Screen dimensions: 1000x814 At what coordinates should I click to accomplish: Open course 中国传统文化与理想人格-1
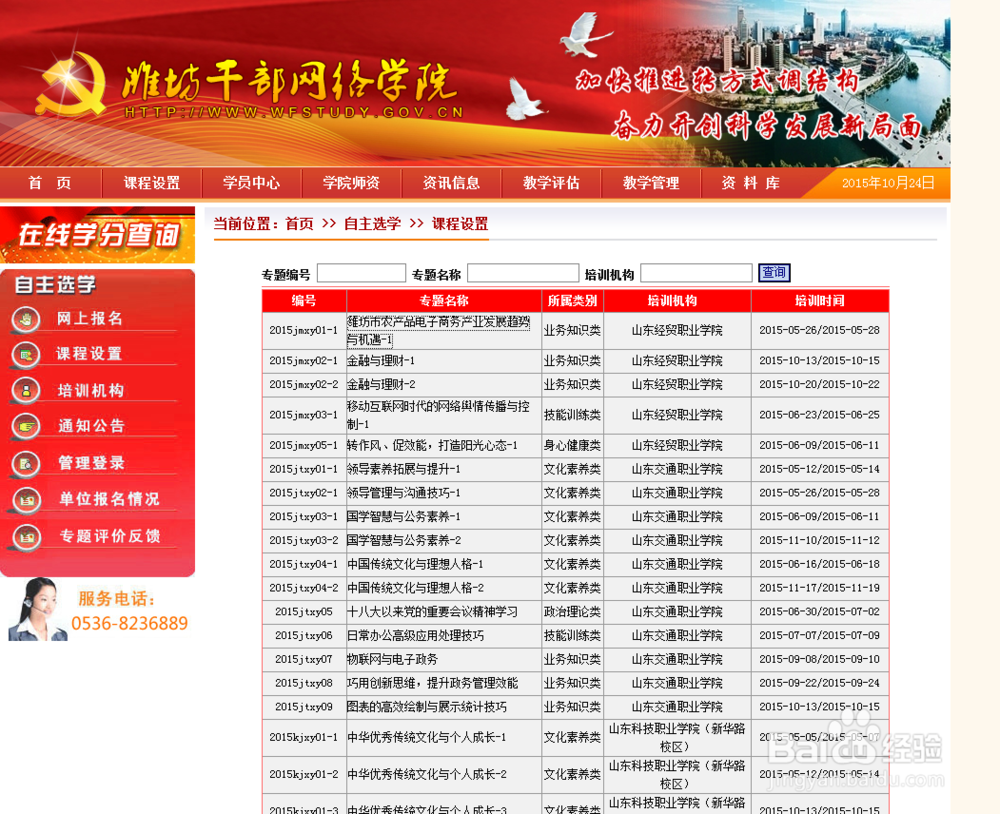415,565
